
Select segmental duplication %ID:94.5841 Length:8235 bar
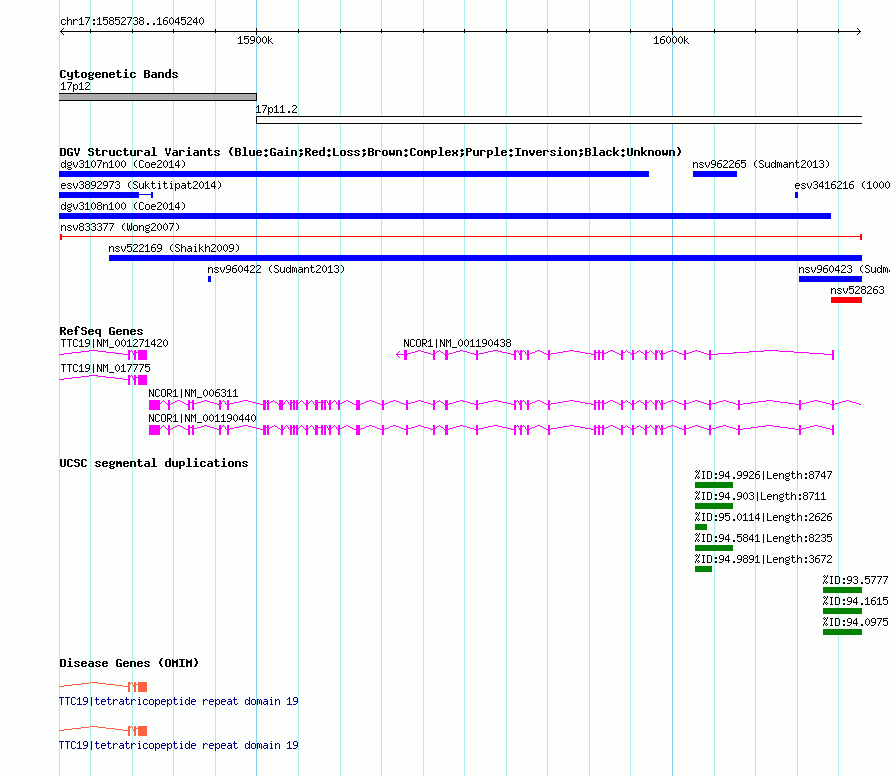[x=713, y=548]
